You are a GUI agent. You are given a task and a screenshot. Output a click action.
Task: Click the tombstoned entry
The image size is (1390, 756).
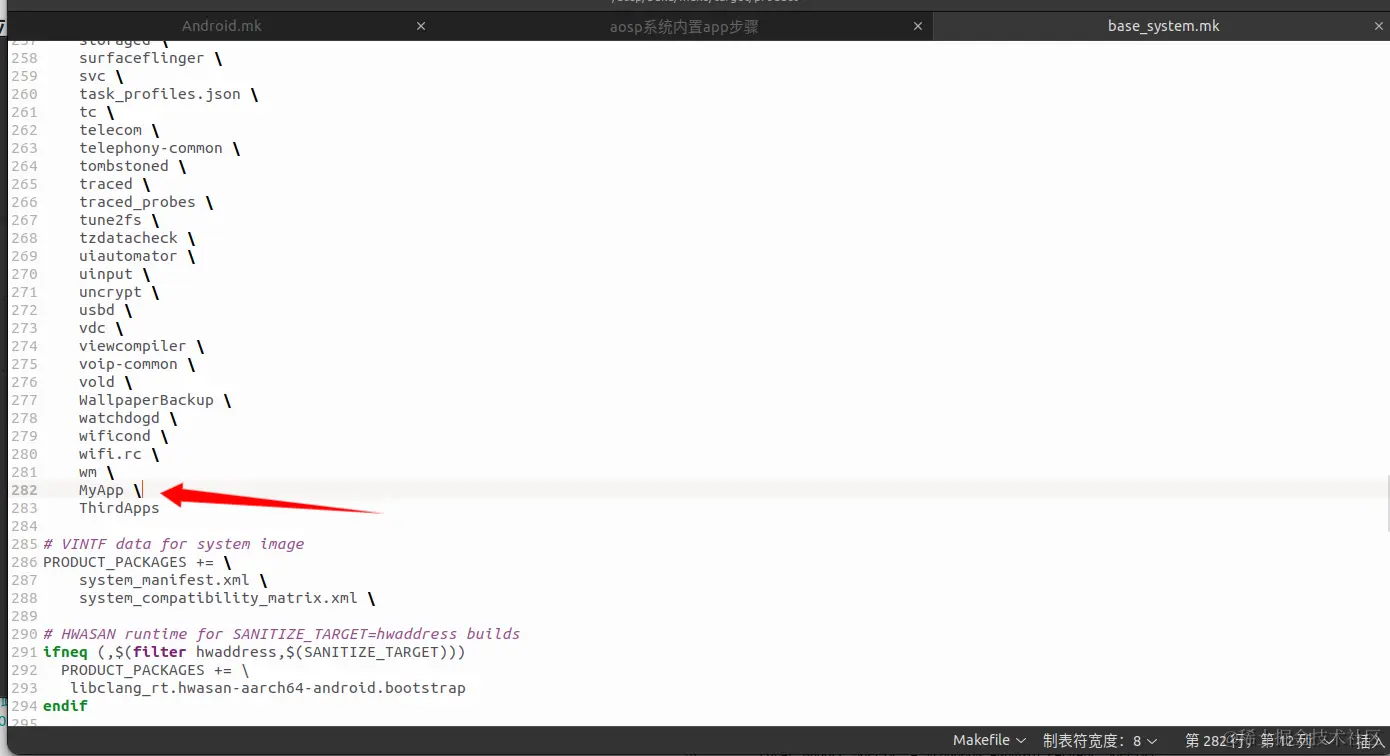124,166
